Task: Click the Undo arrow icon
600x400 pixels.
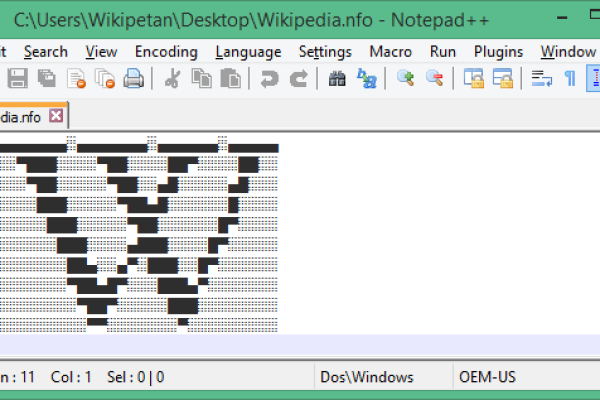Action: point(269,79)
